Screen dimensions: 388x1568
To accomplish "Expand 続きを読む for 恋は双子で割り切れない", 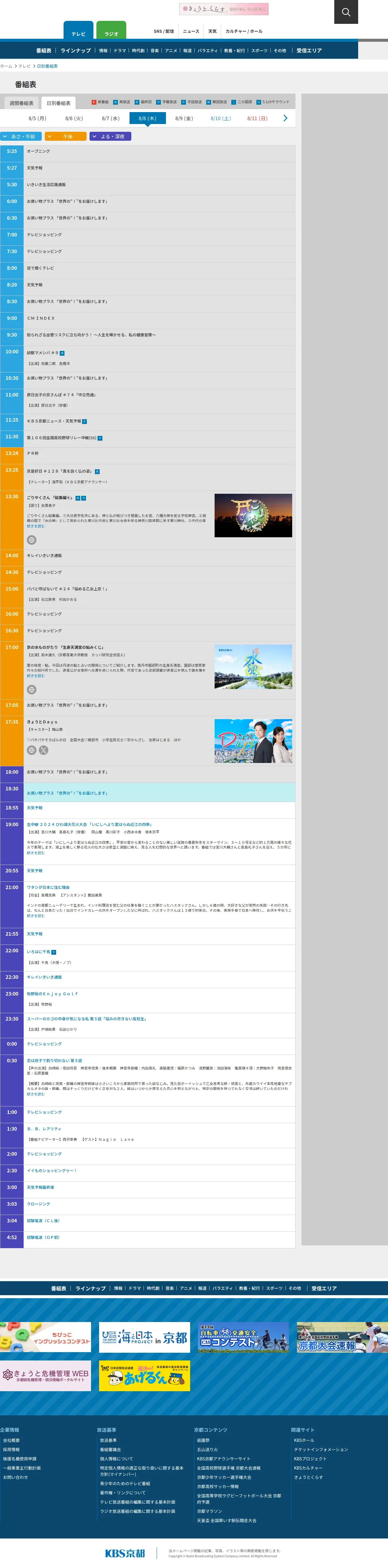I will tap(35, 1095).
